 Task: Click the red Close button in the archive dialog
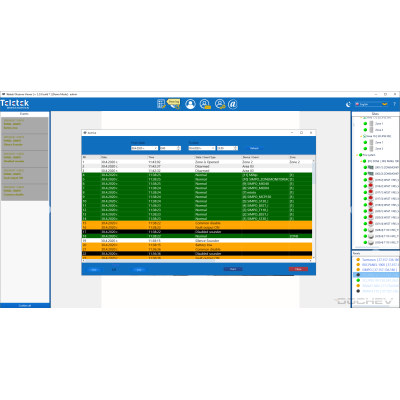(x=298, y=269)
